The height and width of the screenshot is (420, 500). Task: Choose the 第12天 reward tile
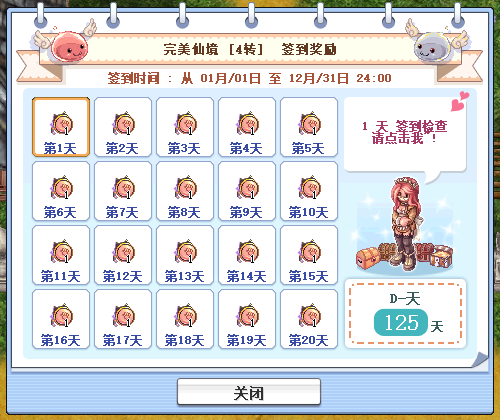(123, 255)
